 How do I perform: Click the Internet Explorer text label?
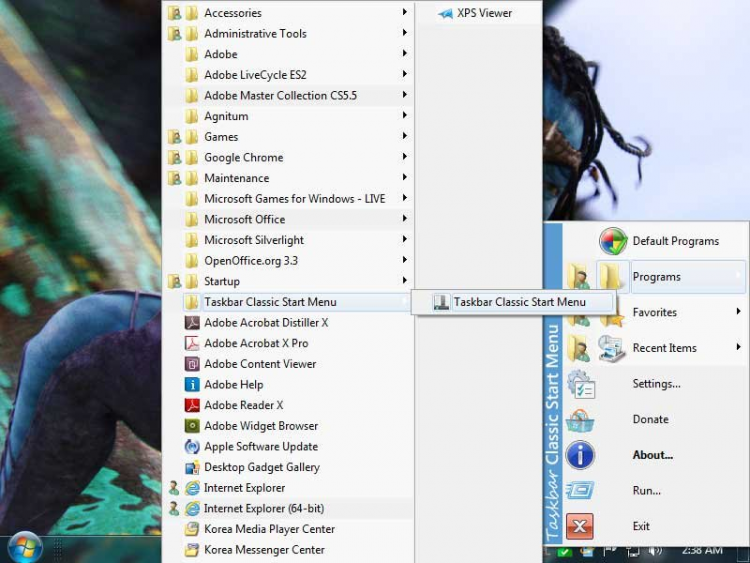[x=244, y=488]
